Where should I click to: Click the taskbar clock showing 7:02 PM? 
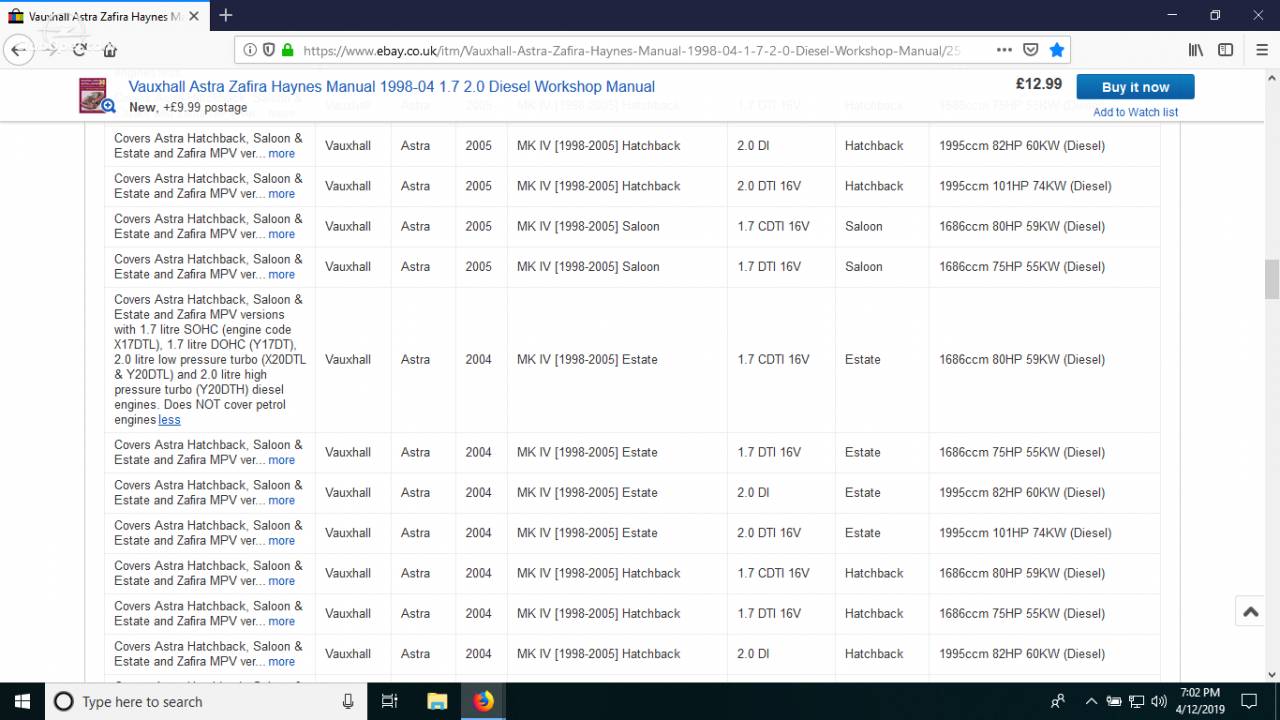1200,701
